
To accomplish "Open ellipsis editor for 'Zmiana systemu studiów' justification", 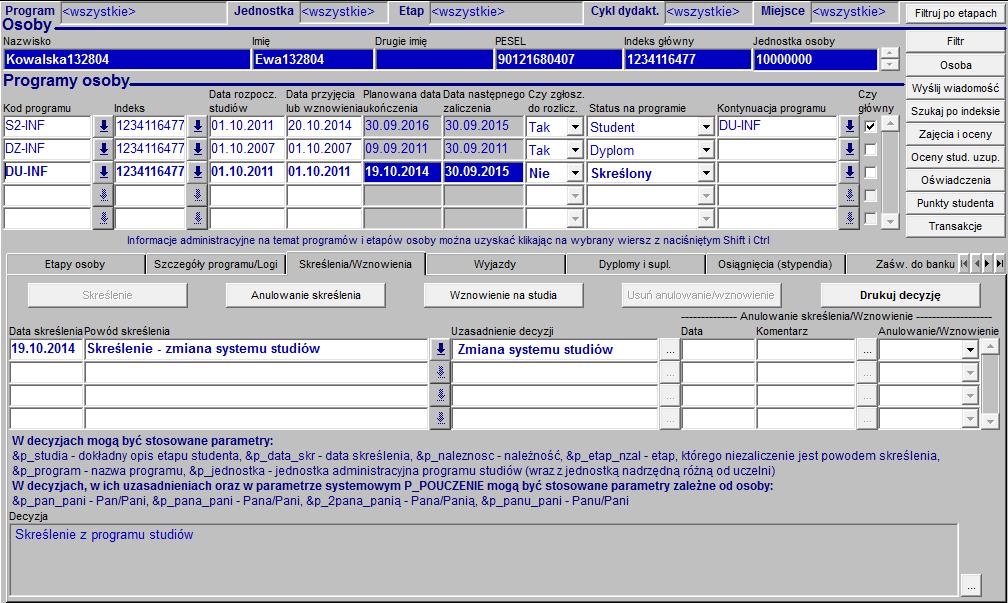I will click(670, 350).
